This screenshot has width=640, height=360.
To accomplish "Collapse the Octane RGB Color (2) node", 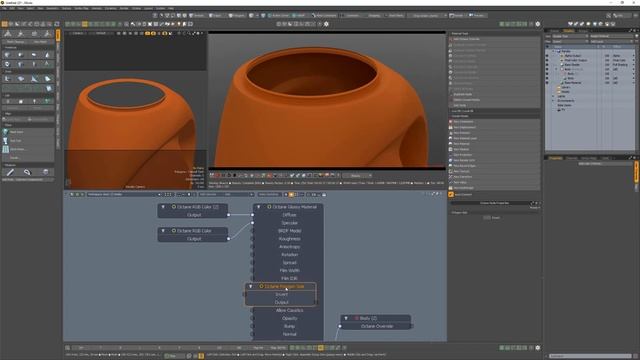I will [x=163, y=207].
